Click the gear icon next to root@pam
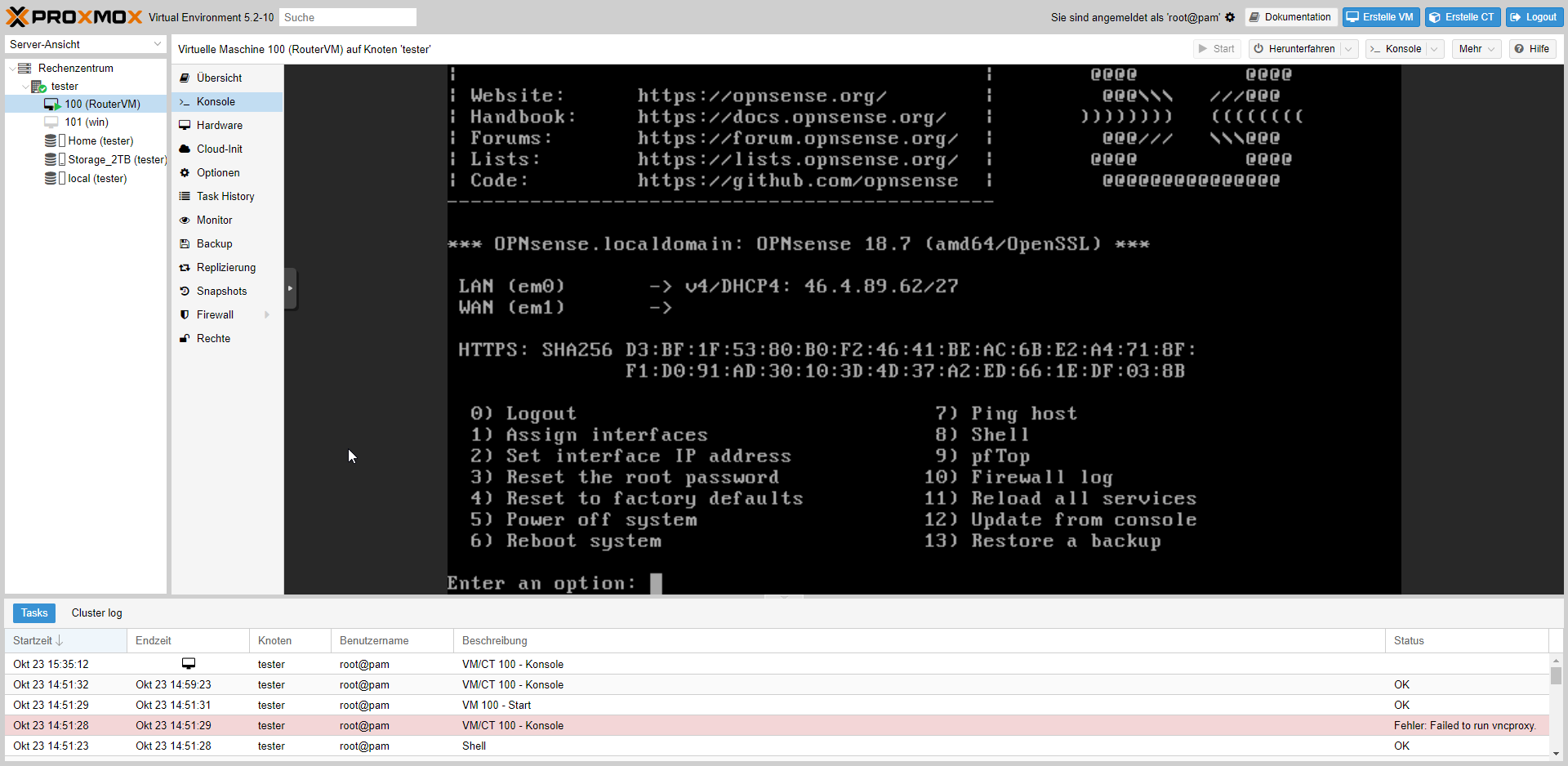1568x766 pixels. 1230,17
